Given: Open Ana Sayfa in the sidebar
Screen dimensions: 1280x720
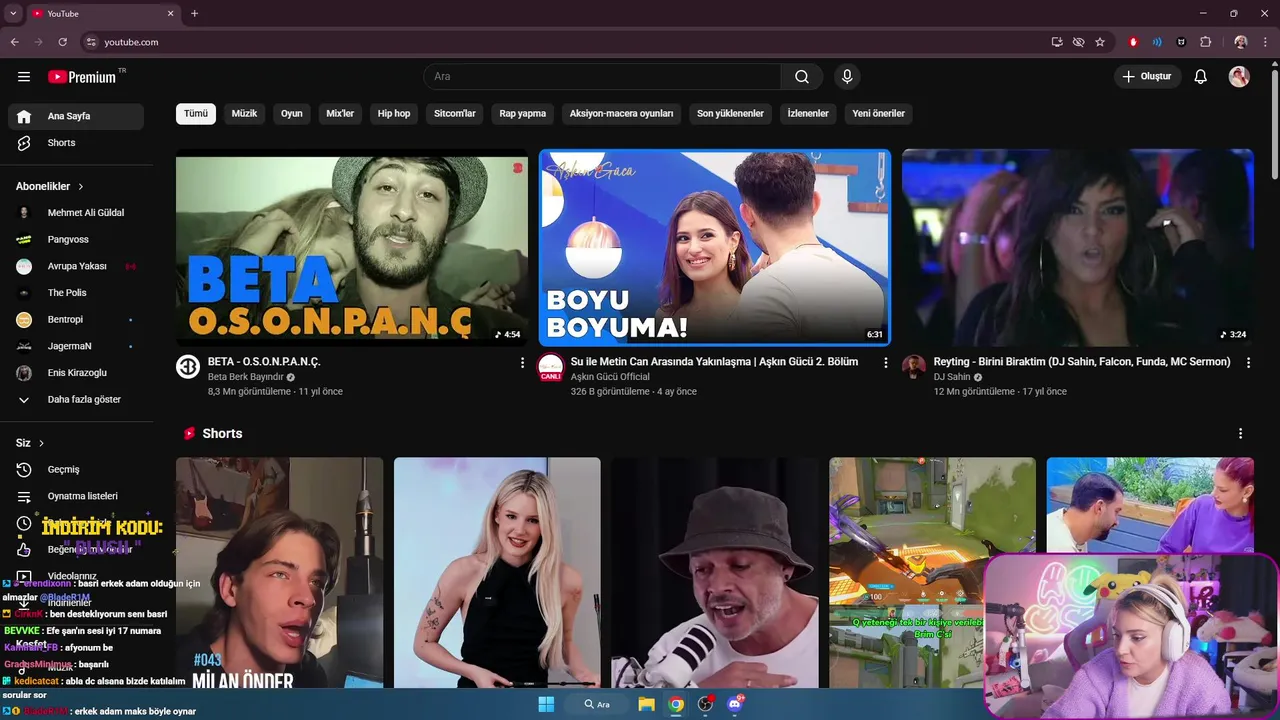Looking at the screenshot, I should point(76,116).
